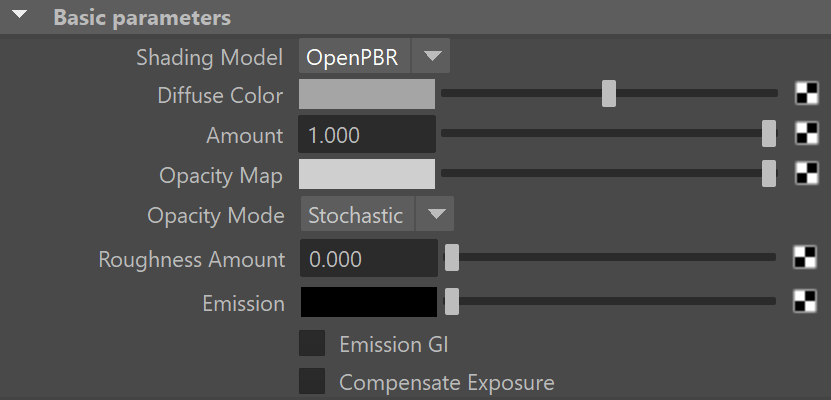The height and width of the screenshot is (400, 831).
Task: Click Roughness Amount texture checker icon
Action: click(805, 258)
